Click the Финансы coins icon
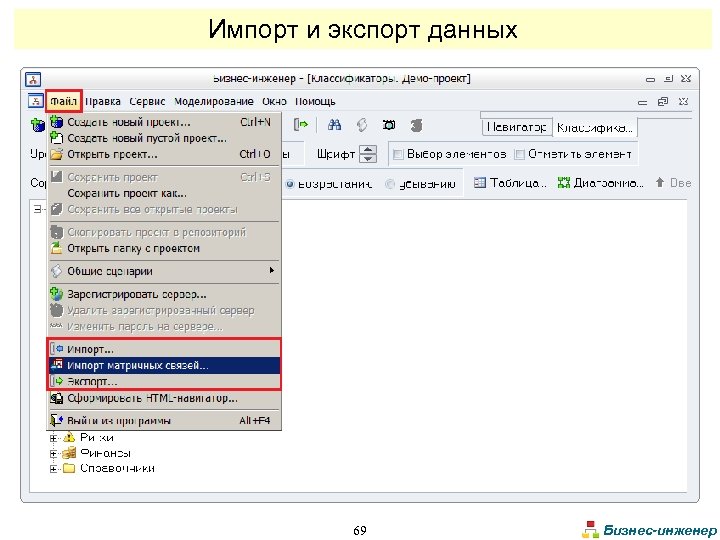Image resolution: width=720 pixels, height=540 pixels. pyautogui.click(x=69, y=453)
